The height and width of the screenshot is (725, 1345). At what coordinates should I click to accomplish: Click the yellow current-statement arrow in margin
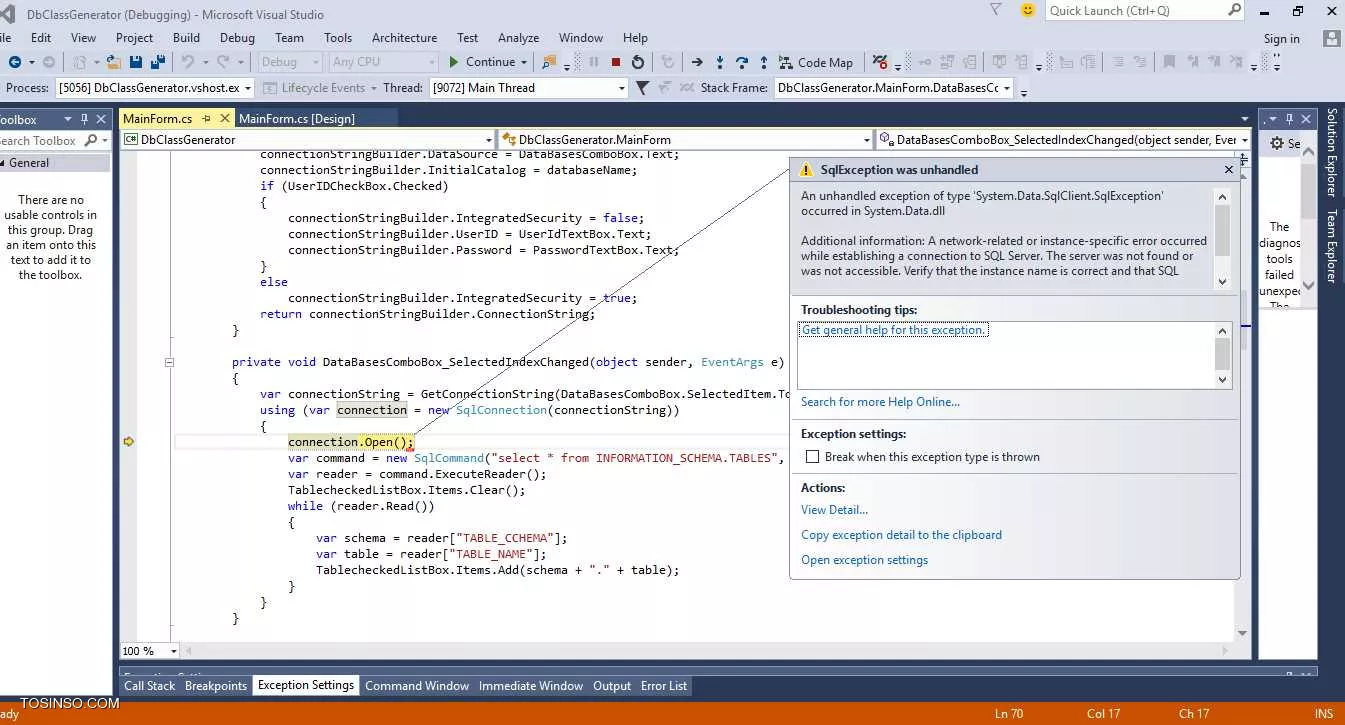coord(128,441)
